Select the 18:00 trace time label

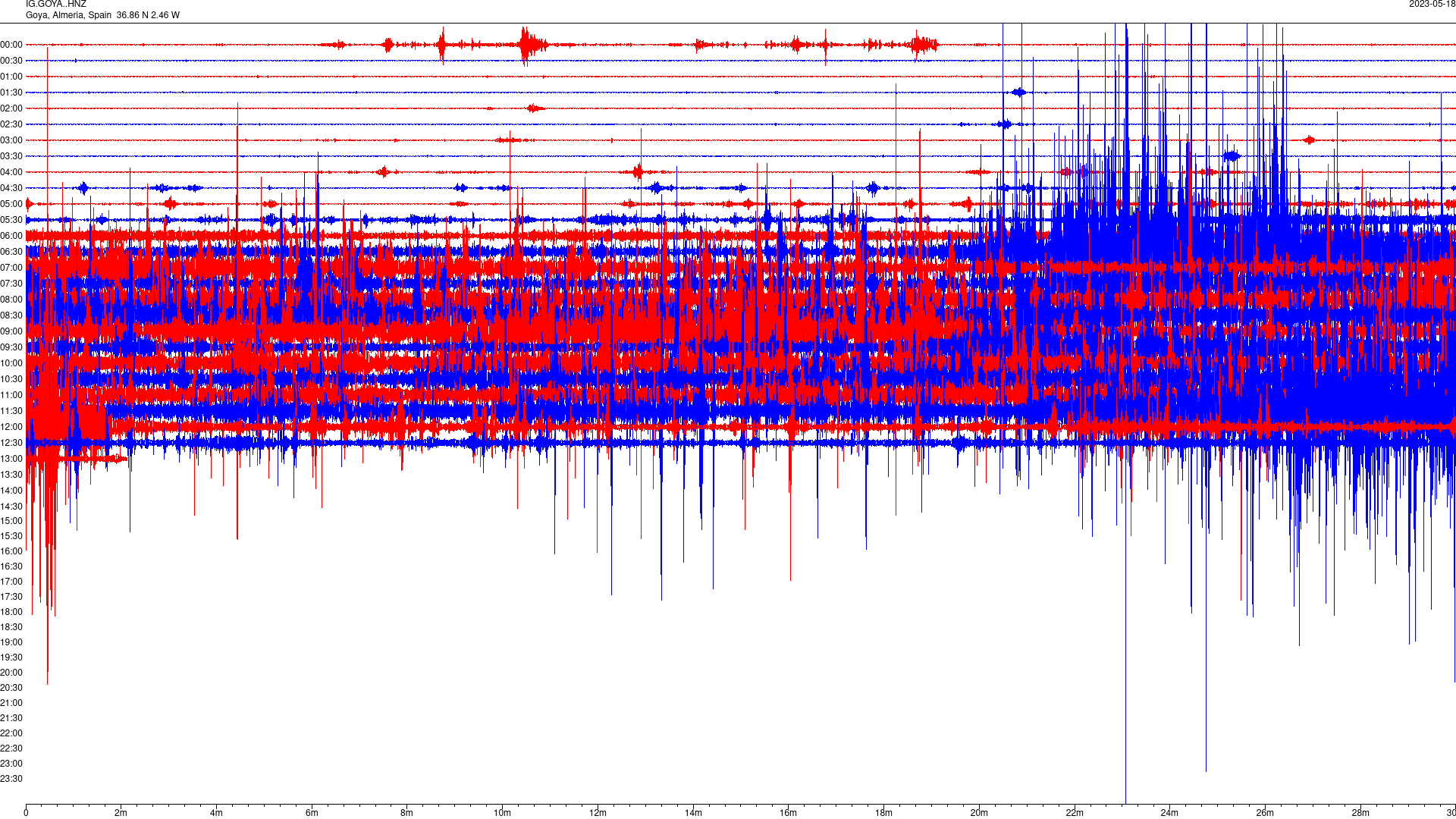[11, 612]
